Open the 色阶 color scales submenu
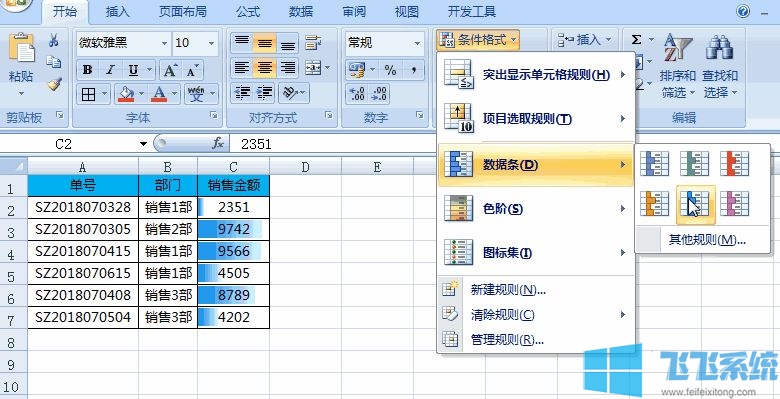The height and width of the screenshot is (399, 780). point(536,208)
